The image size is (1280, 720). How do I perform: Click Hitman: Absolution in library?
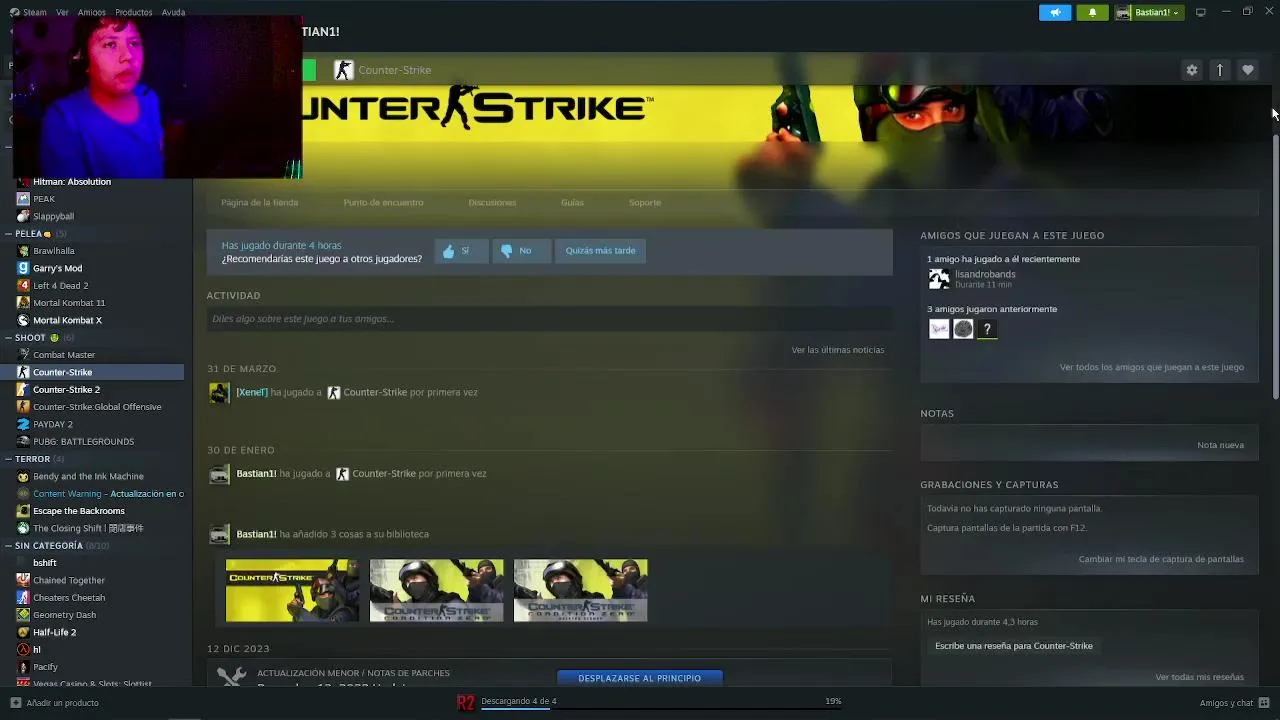click(72, 182)
